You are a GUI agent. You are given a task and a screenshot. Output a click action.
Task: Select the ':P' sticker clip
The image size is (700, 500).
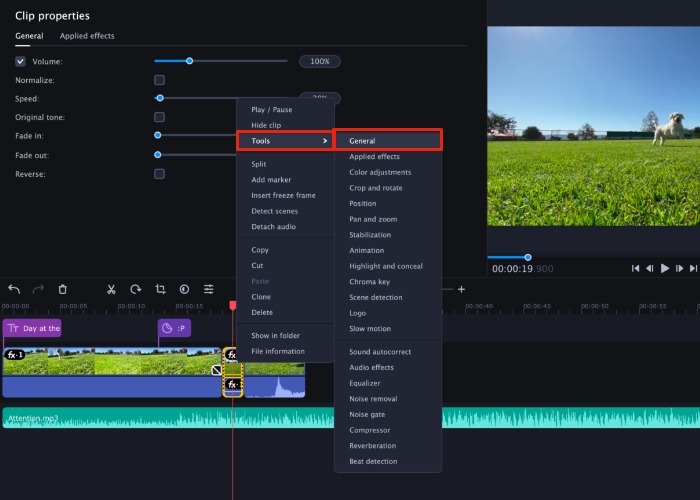point(174,328)
